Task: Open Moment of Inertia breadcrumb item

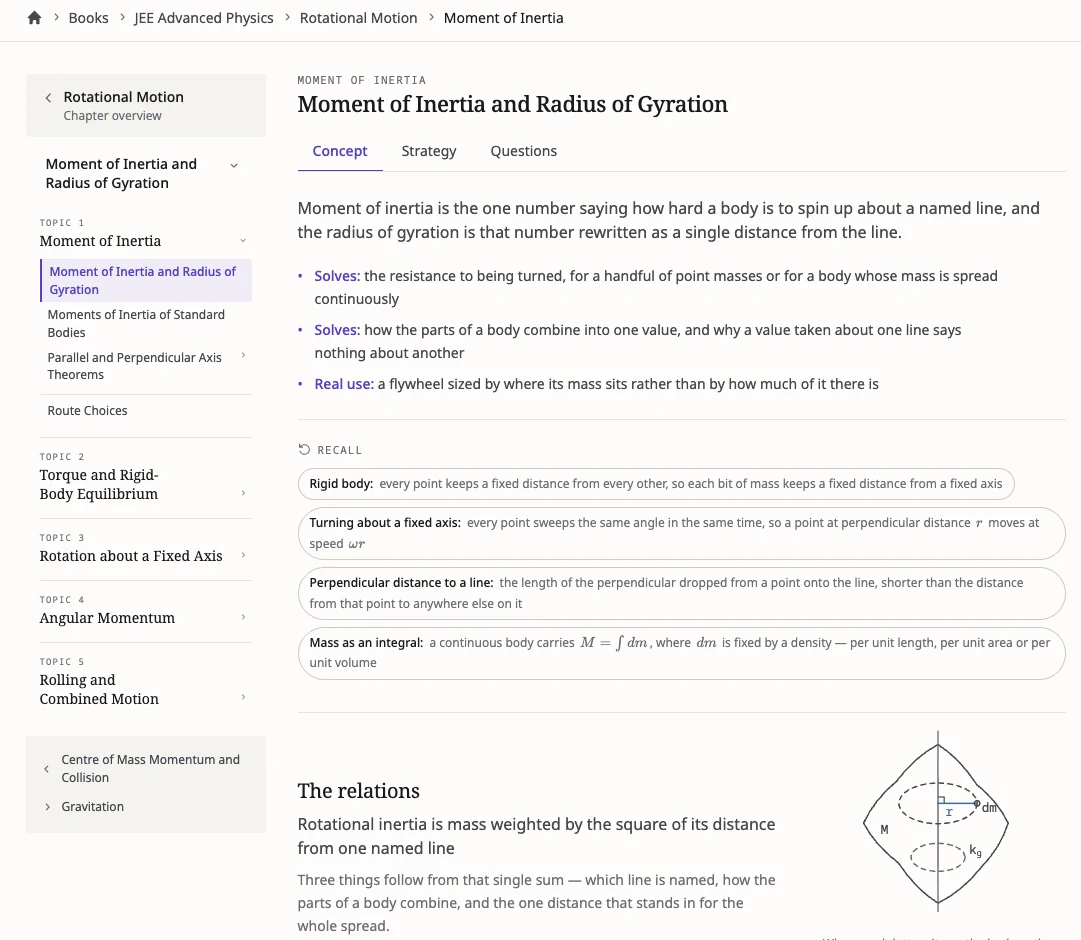Action: pos(503,18)
